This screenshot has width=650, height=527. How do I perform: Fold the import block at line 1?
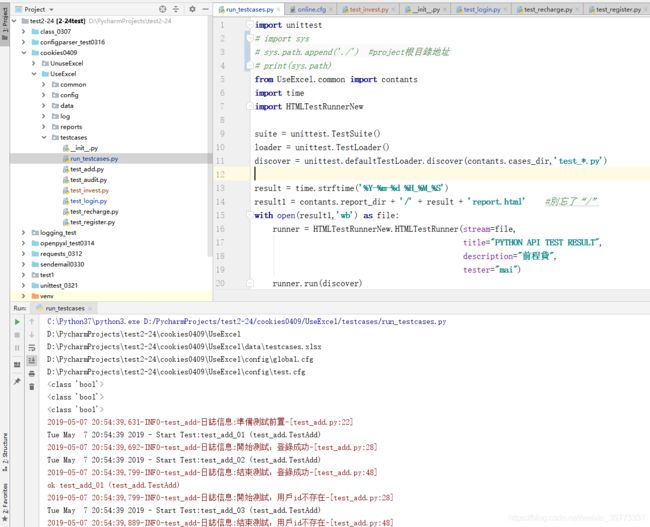250,25
